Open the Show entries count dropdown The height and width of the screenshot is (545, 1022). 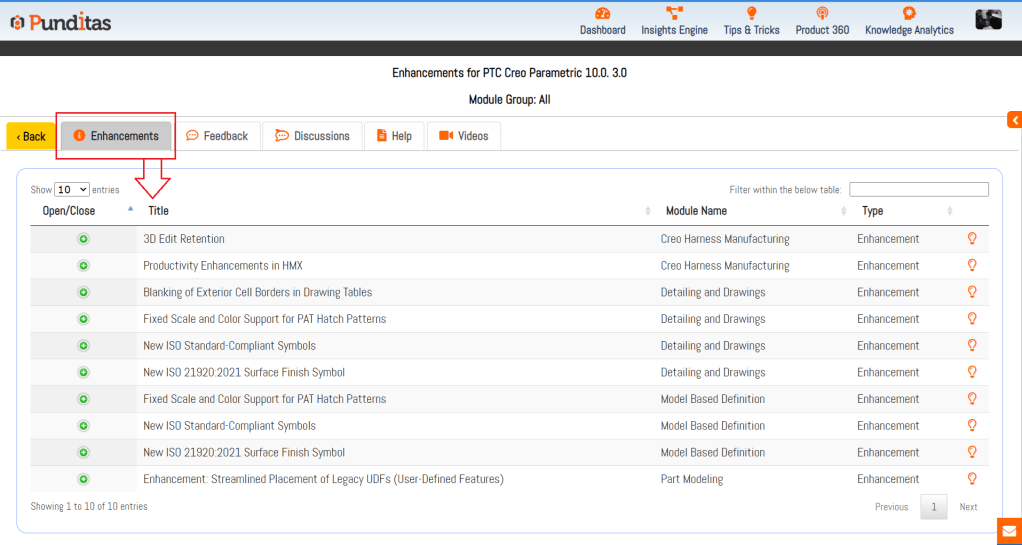coord(72,189)
